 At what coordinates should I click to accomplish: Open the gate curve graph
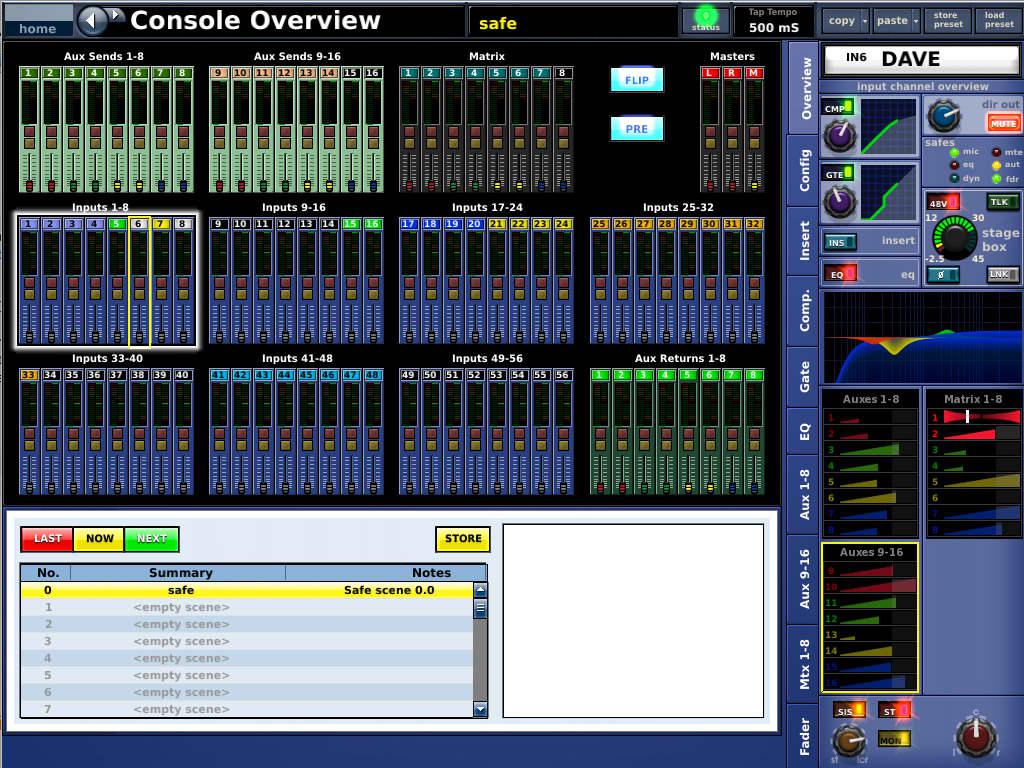(888, 193)
